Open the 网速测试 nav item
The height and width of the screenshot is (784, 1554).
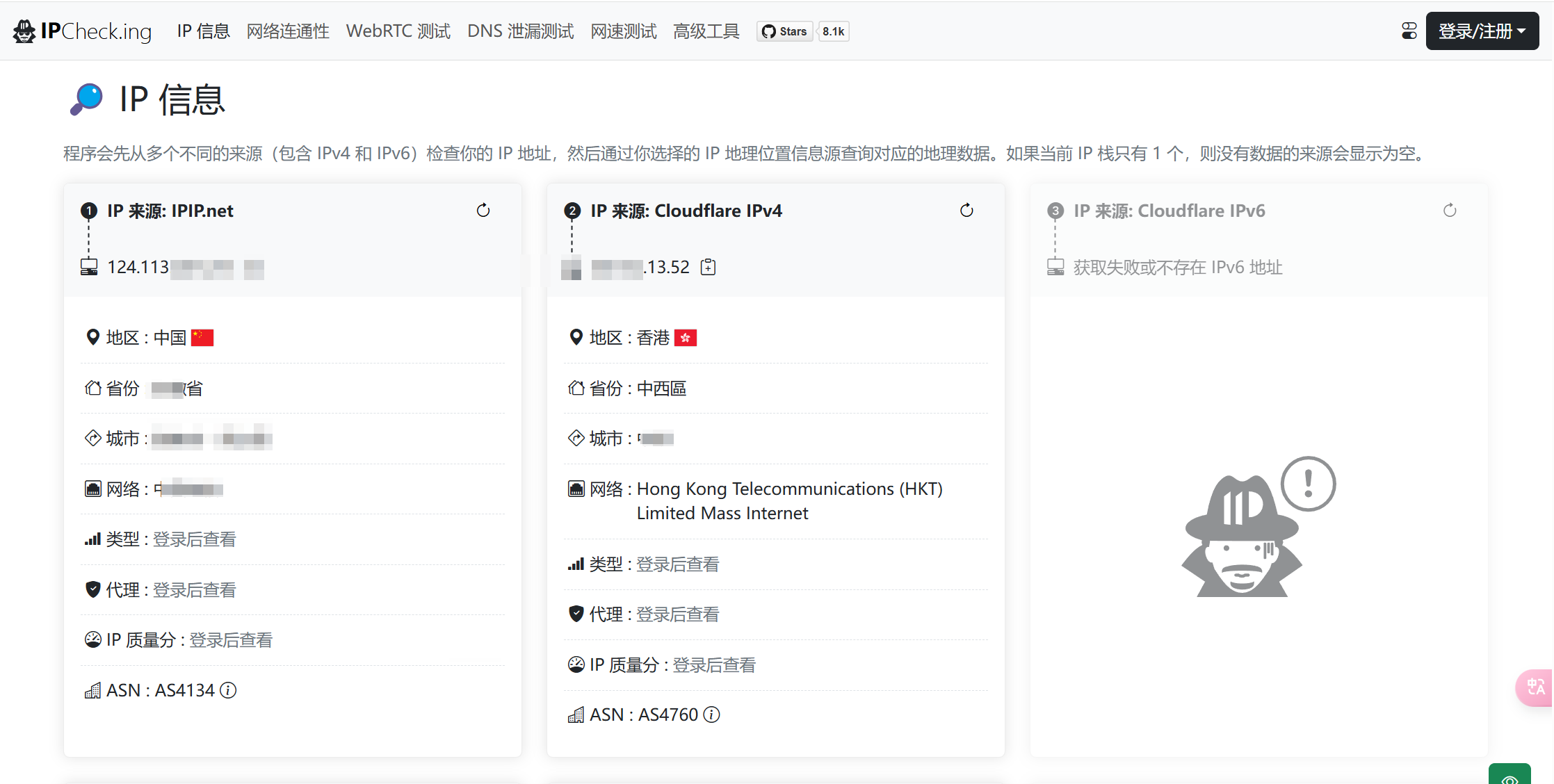623,31
